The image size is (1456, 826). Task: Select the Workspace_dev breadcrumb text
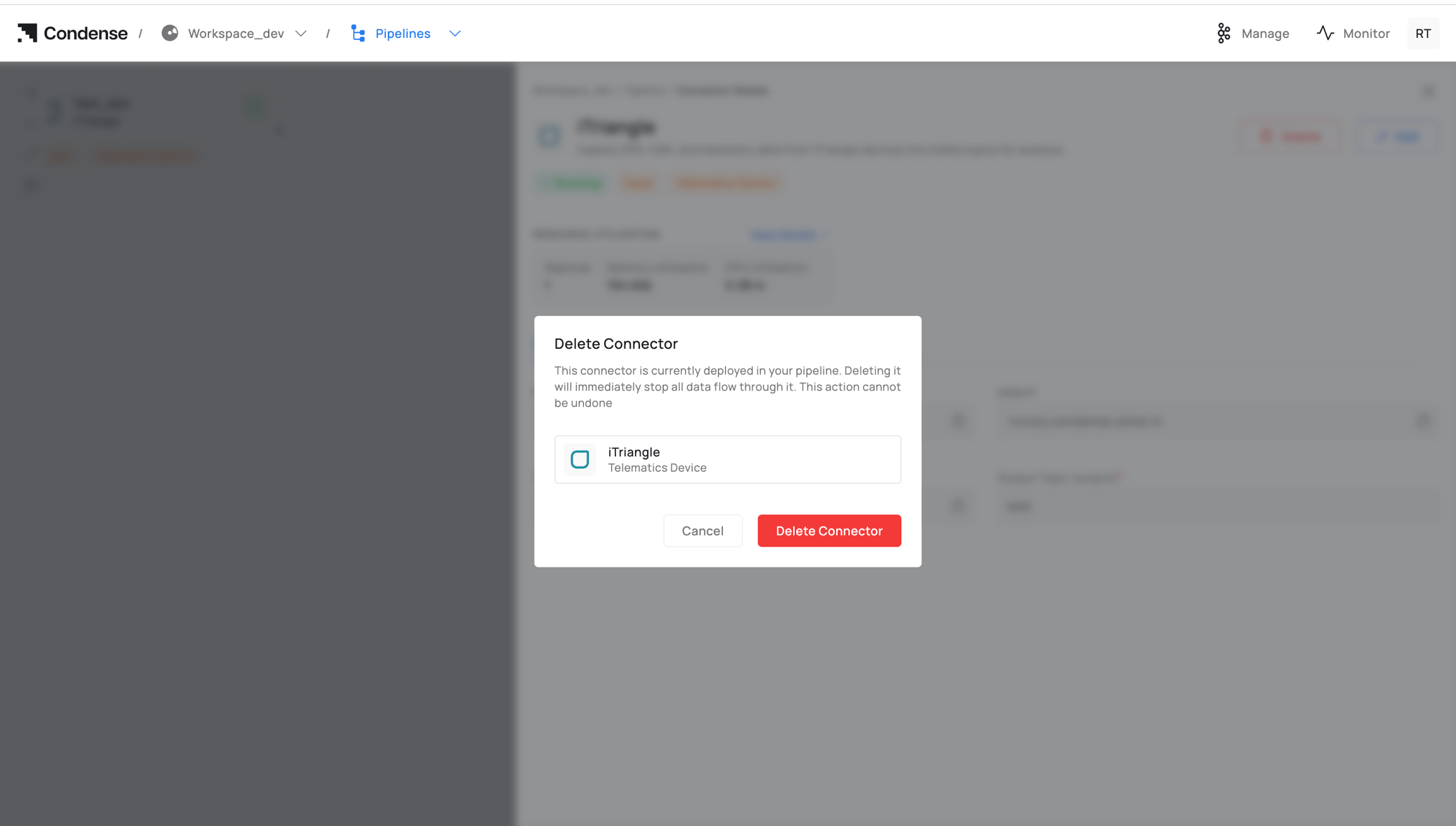(x=236, y=33)
